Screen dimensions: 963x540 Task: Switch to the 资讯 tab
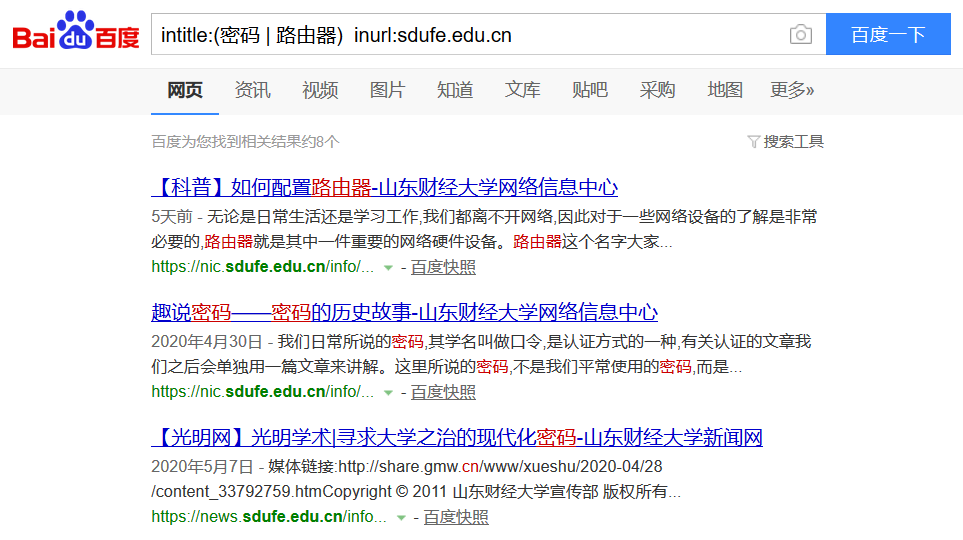pos(252,90)
